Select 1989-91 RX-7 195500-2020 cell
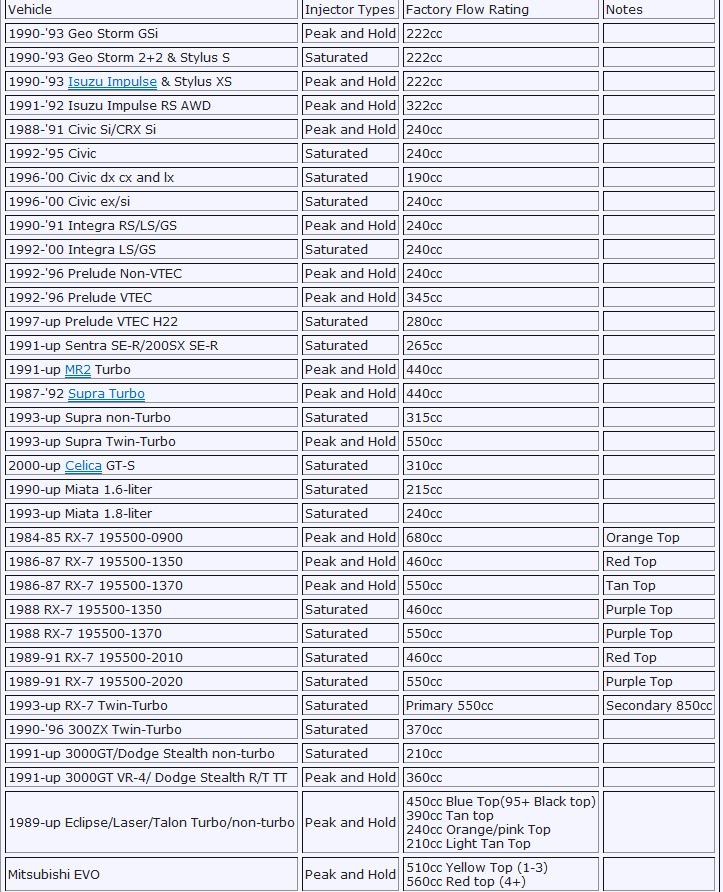The image size is (723, 892). coord(151,681)
